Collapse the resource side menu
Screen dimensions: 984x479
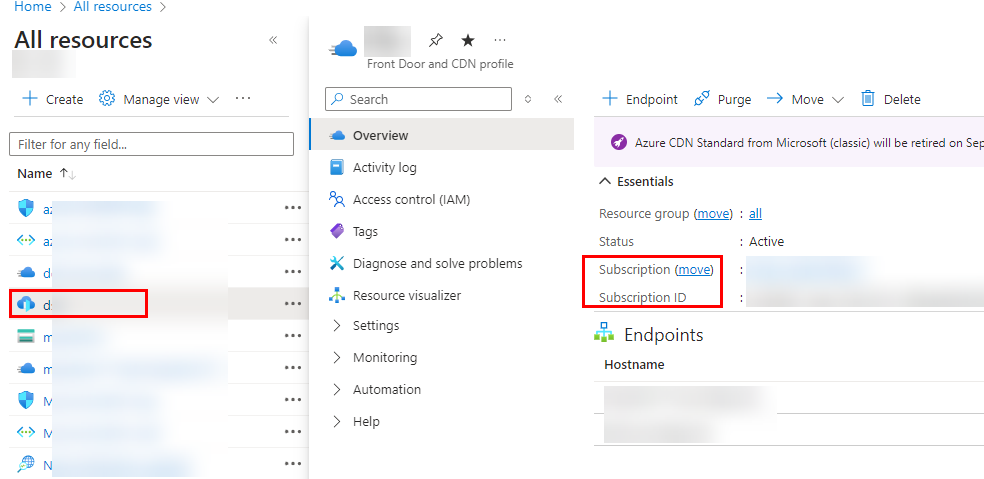pyautogui.click(x=558, y=99)
